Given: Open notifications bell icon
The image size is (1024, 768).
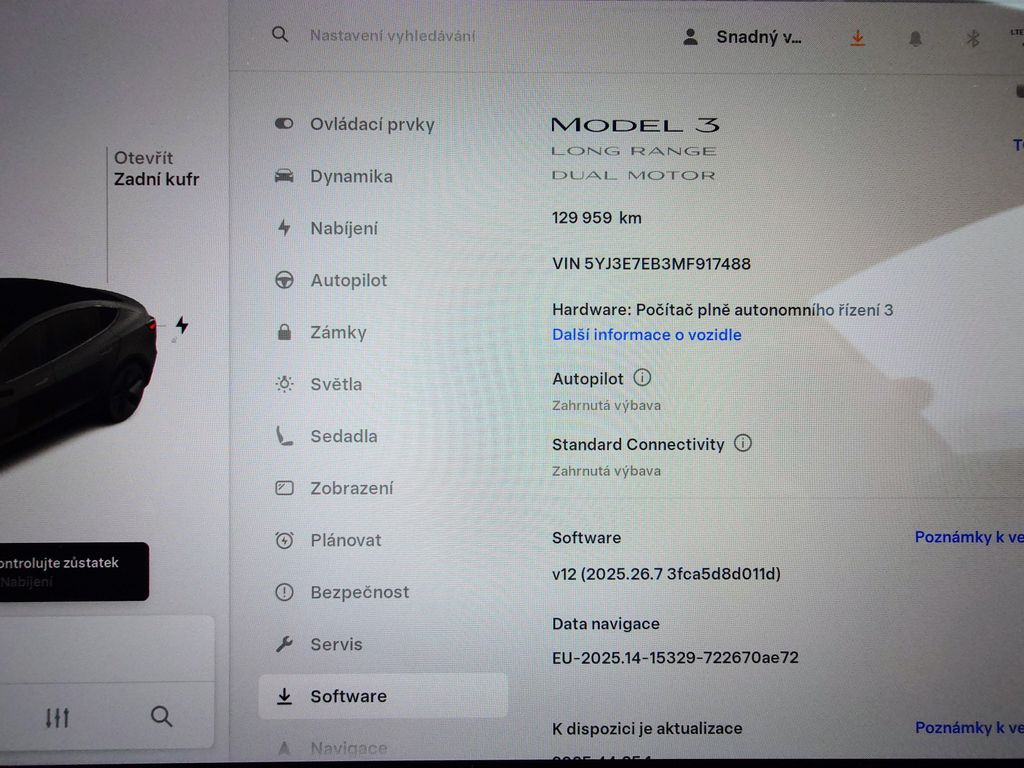Looking at the screenshot, I should point(916,39).
